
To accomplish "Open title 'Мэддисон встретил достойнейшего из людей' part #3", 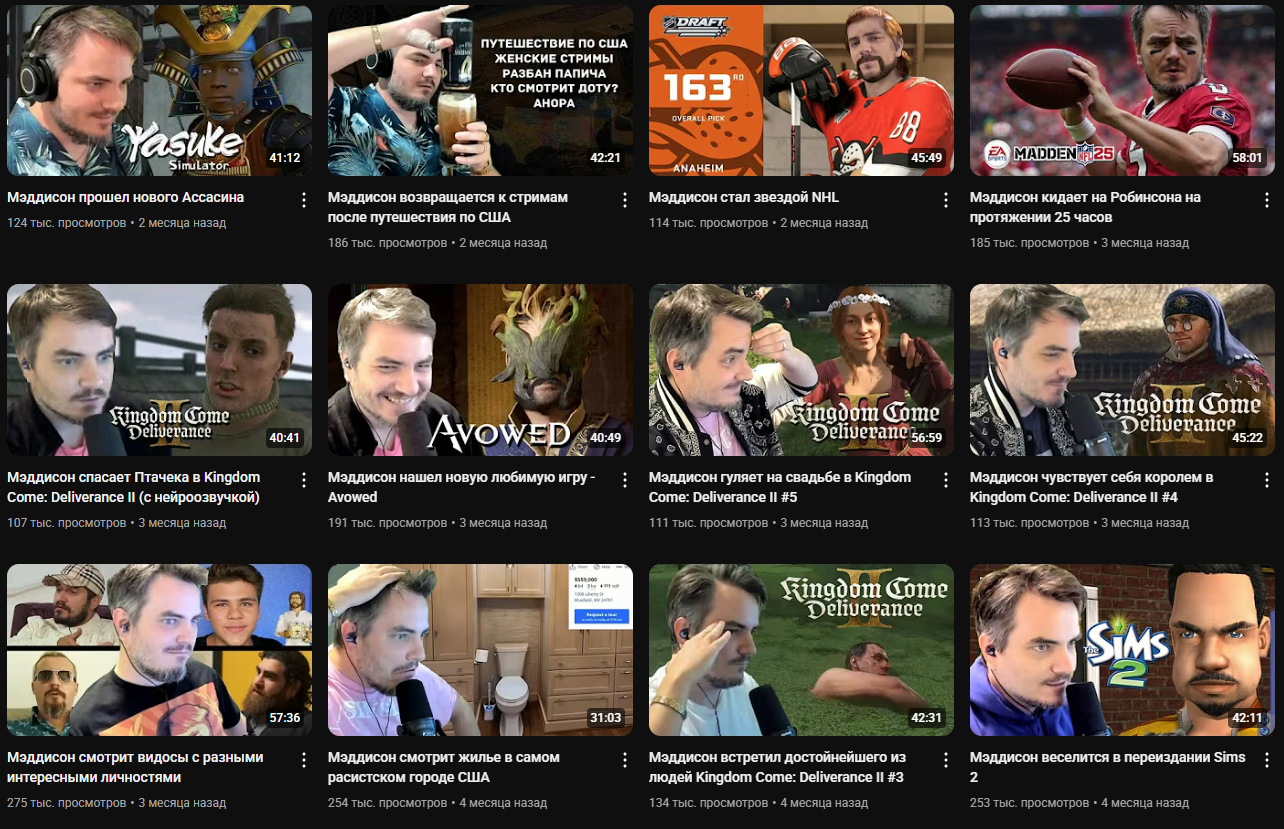I will coord(777,767).
